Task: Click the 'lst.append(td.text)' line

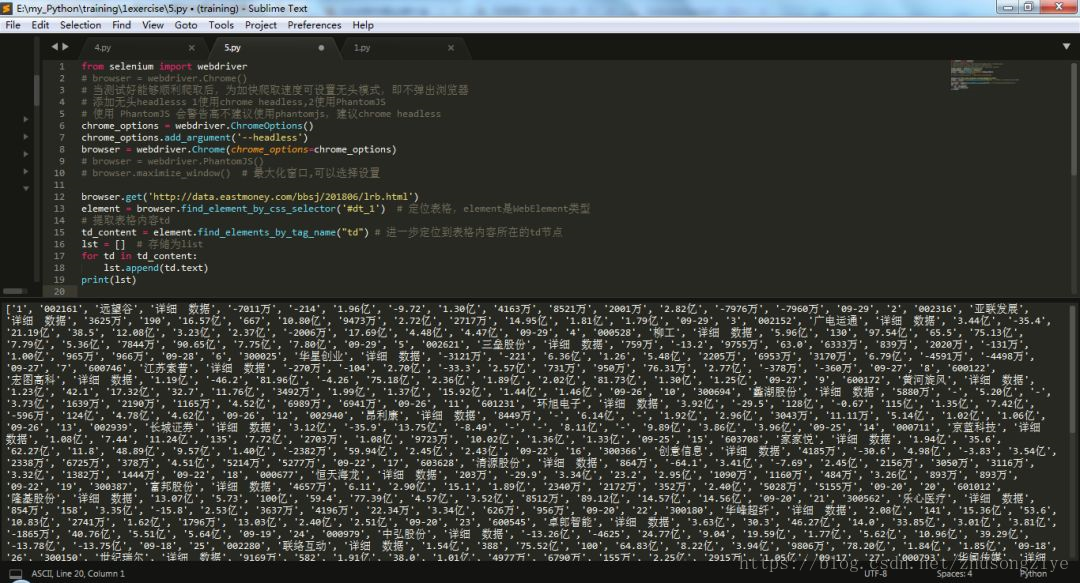Action: (156, 268)
